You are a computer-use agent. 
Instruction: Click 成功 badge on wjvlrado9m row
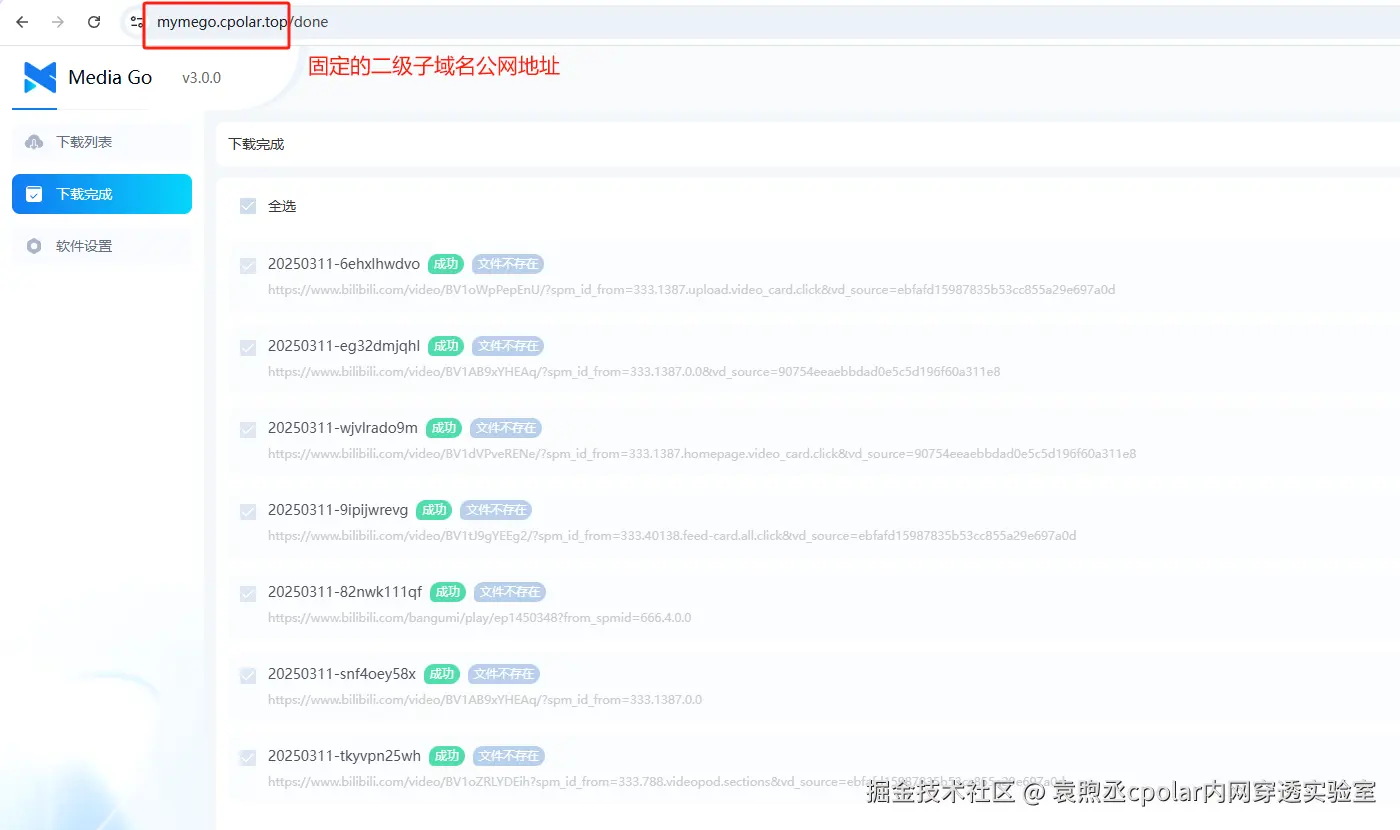tap(443, 428)
